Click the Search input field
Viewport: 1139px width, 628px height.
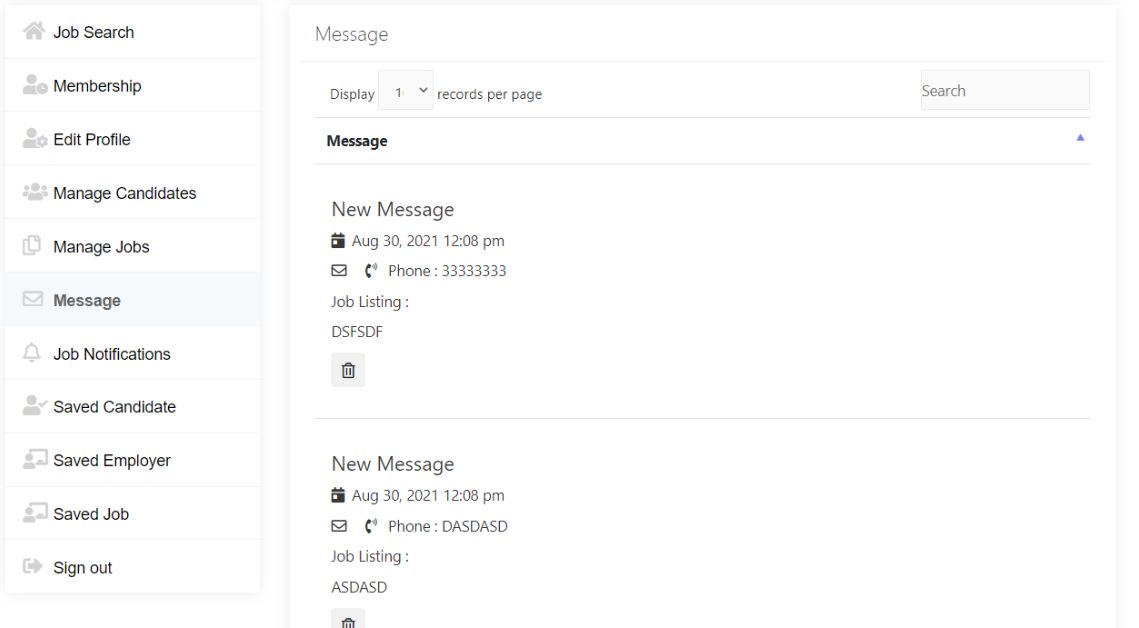click(1004, 91)
